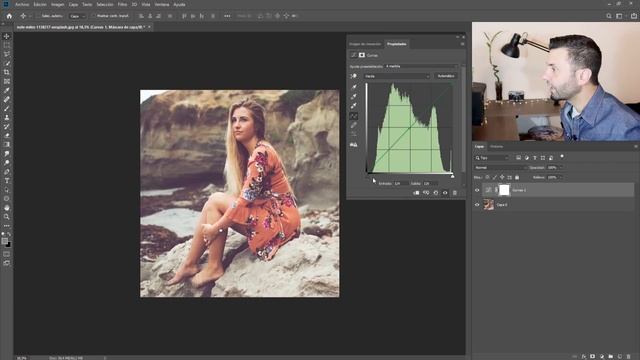View previous state in Properties panel
This screenshot has width=640, height=360.
pyautogui.click(x=426, y=193)
